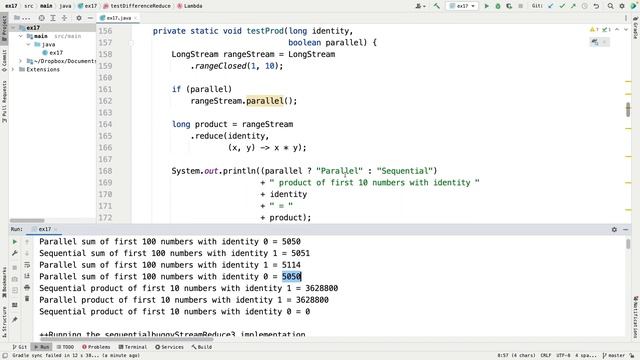Image resolution: width=640 pixels, height=360 pixels.
Task: Expand the ~/Dropbox/Documents tree node
Action: (x=21, y=61)
